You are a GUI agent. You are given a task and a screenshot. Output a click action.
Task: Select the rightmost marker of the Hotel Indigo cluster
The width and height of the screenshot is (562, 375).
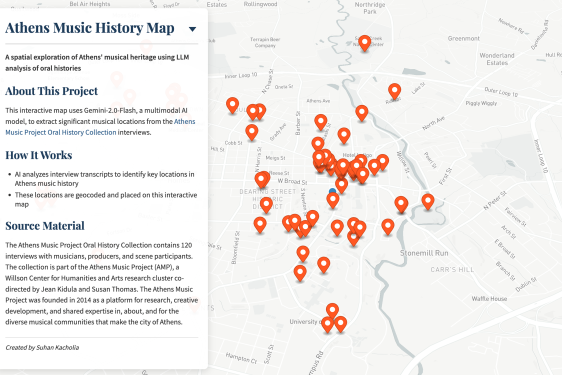click(382, 163)
